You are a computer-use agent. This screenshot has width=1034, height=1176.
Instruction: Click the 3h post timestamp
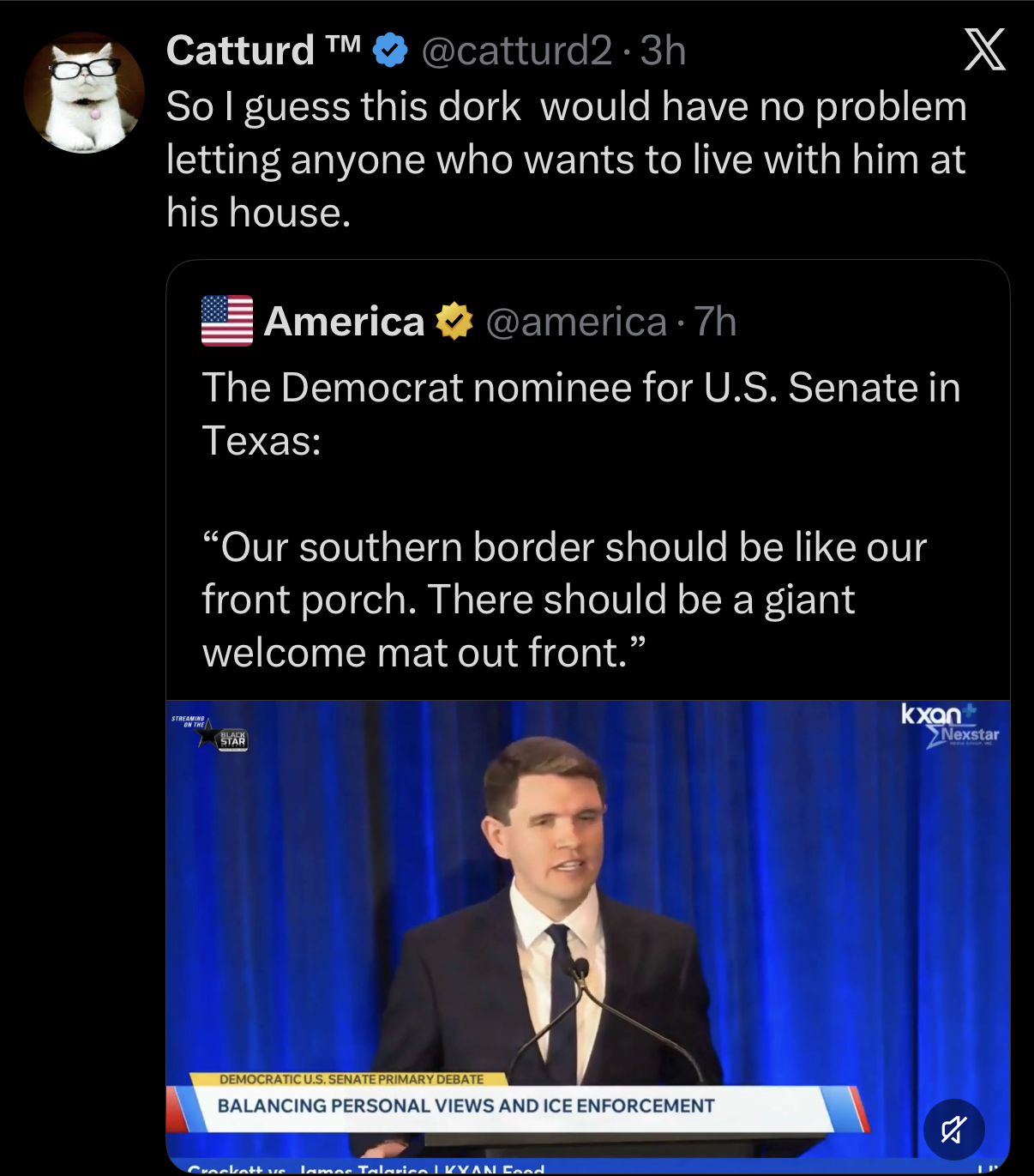point(663,51)
